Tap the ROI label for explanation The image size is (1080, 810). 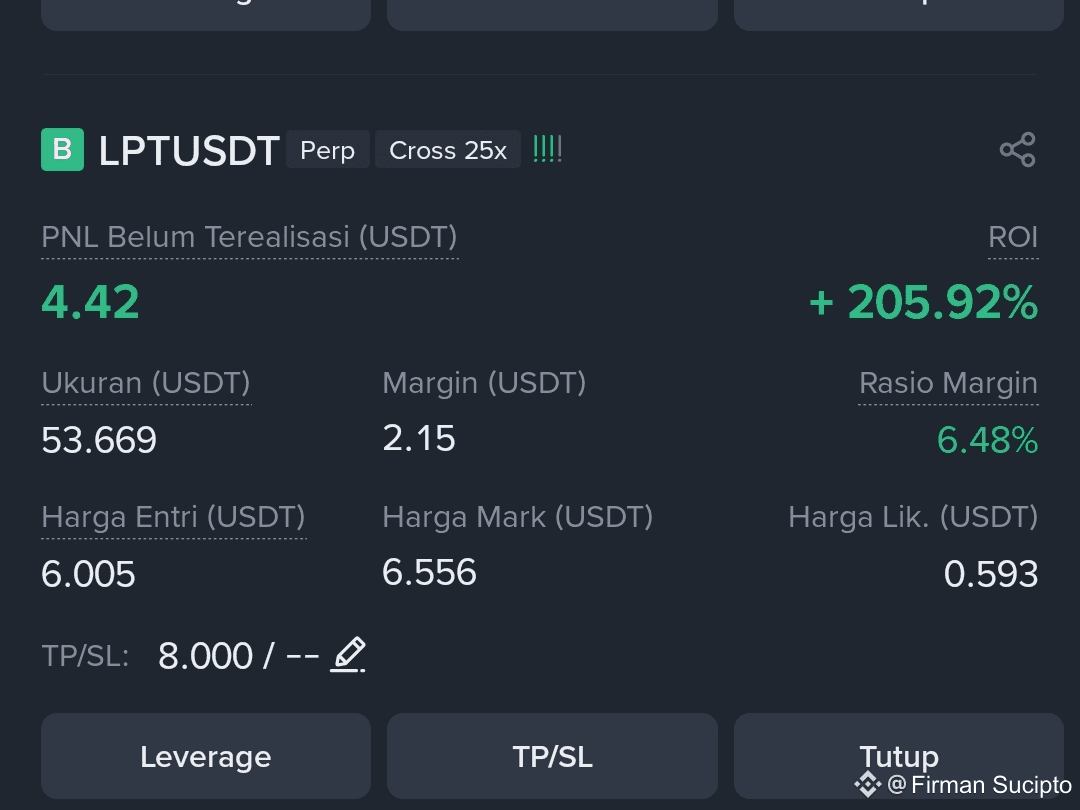click(x=1012, y=237)
